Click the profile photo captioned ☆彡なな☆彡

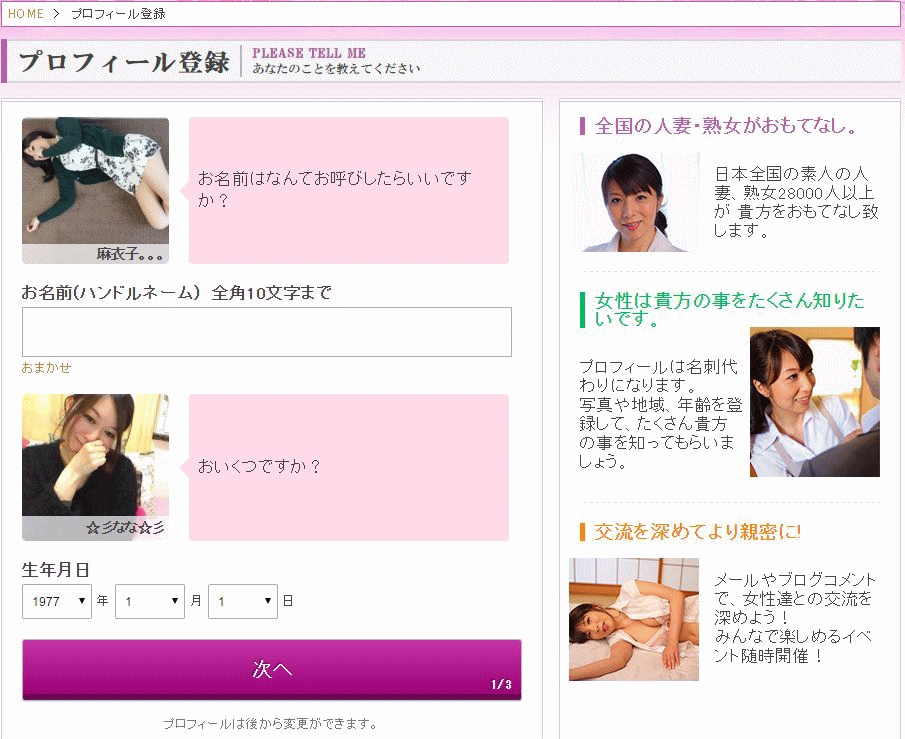pos(95,466)
